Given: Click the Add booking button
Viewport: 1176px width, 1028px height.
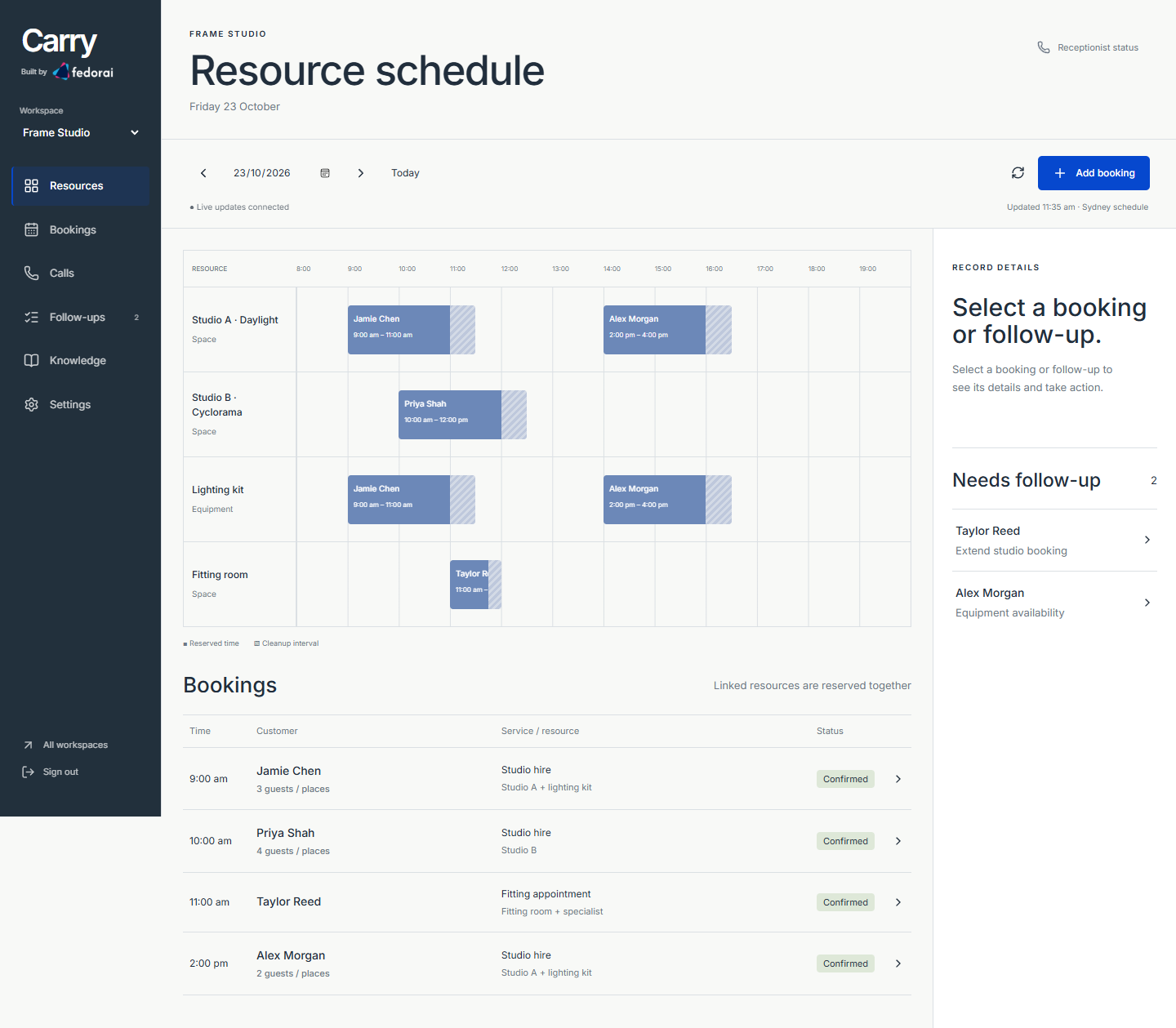Looking at the screenshot, I should 1094,173.
